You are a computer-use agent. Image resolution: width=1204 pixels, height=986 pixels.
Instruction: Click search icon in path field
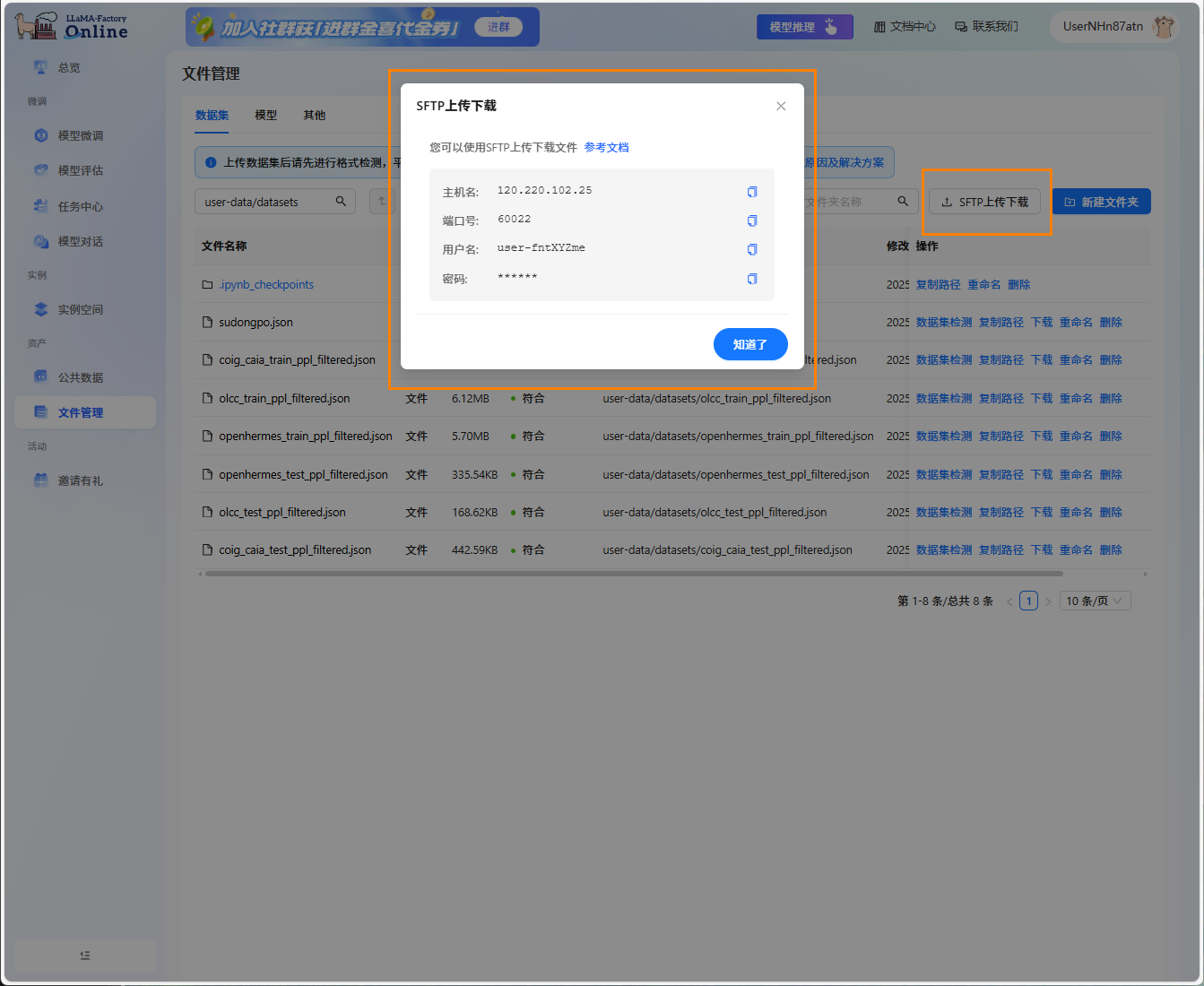(x=341, y=202)
